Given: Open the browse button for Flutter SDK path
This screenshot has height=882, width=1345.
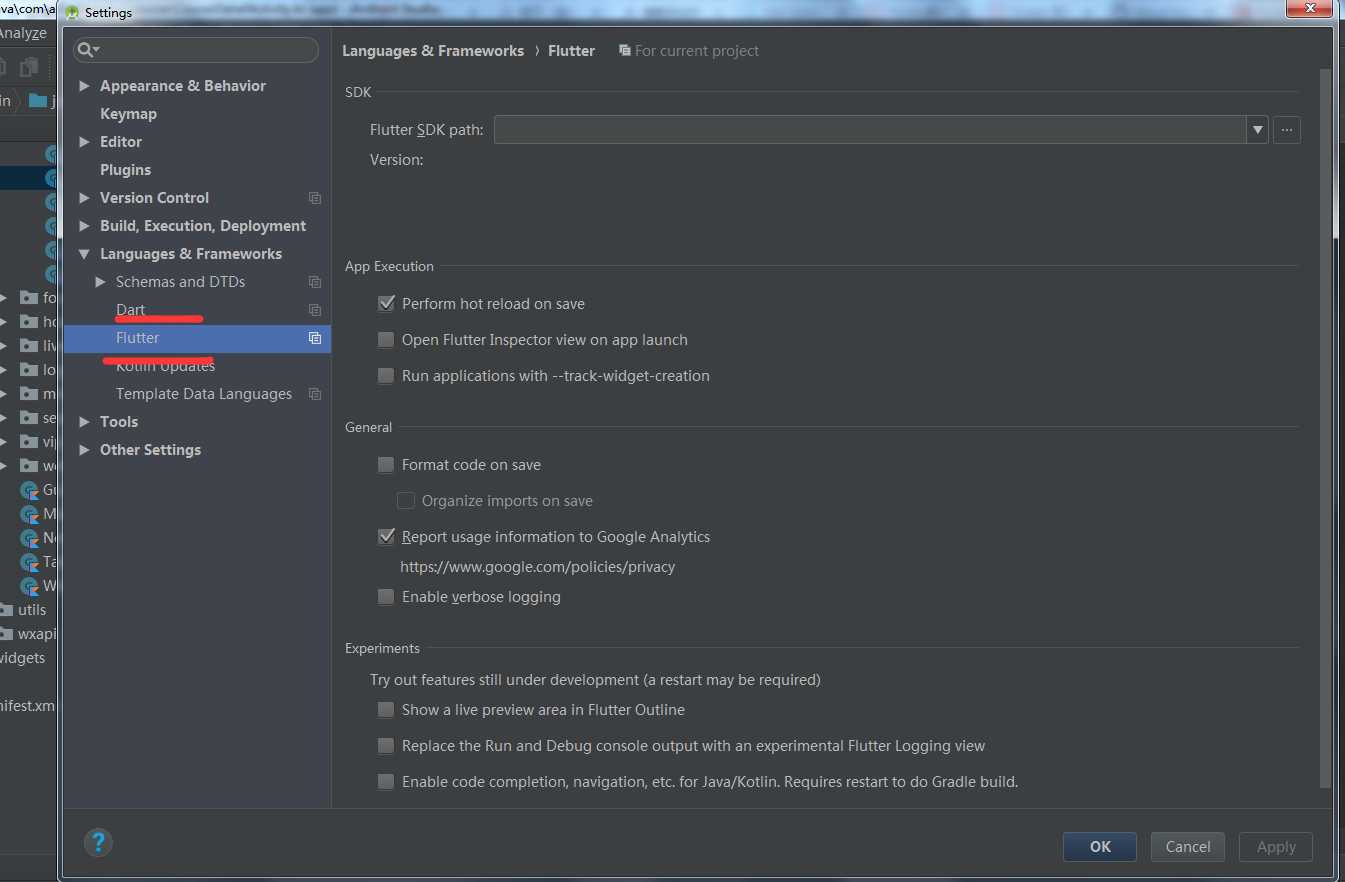Looking at the screenshot, I should click(x=1287, y=130).
